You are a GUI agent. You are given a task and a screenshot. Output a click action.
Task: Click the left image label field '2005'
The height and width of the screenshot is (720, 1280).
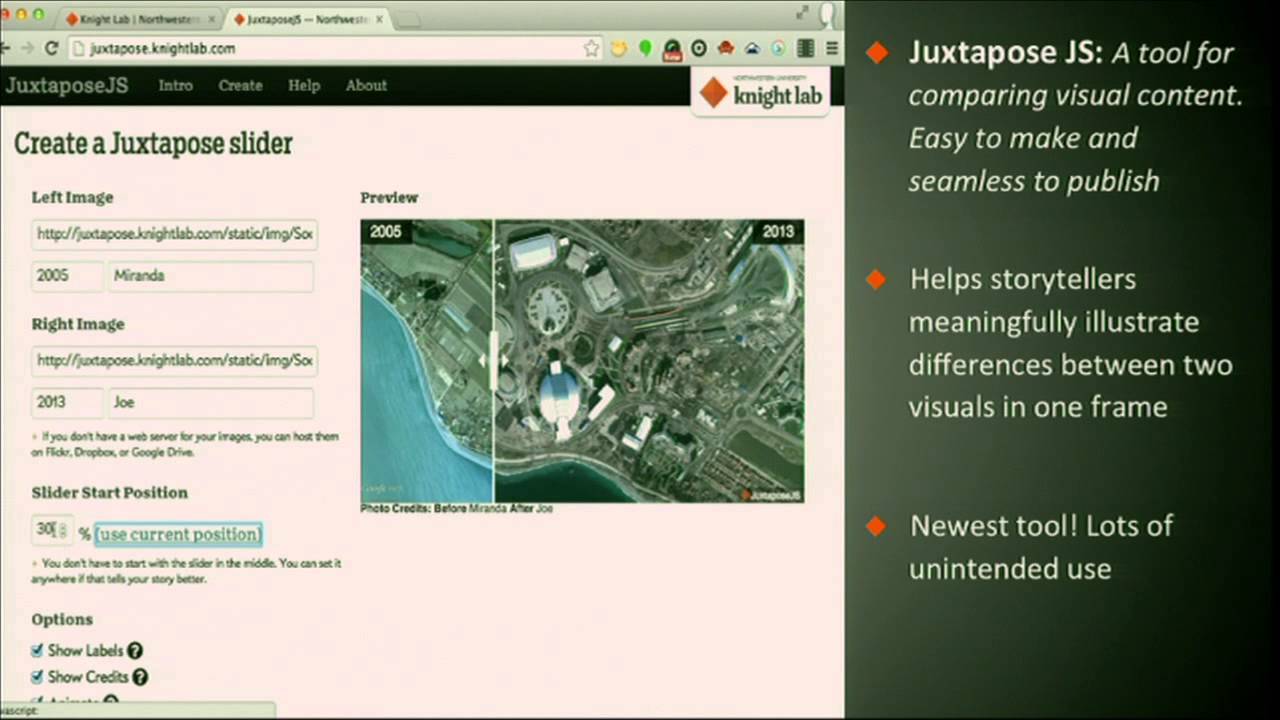click(x=67, y=276)
